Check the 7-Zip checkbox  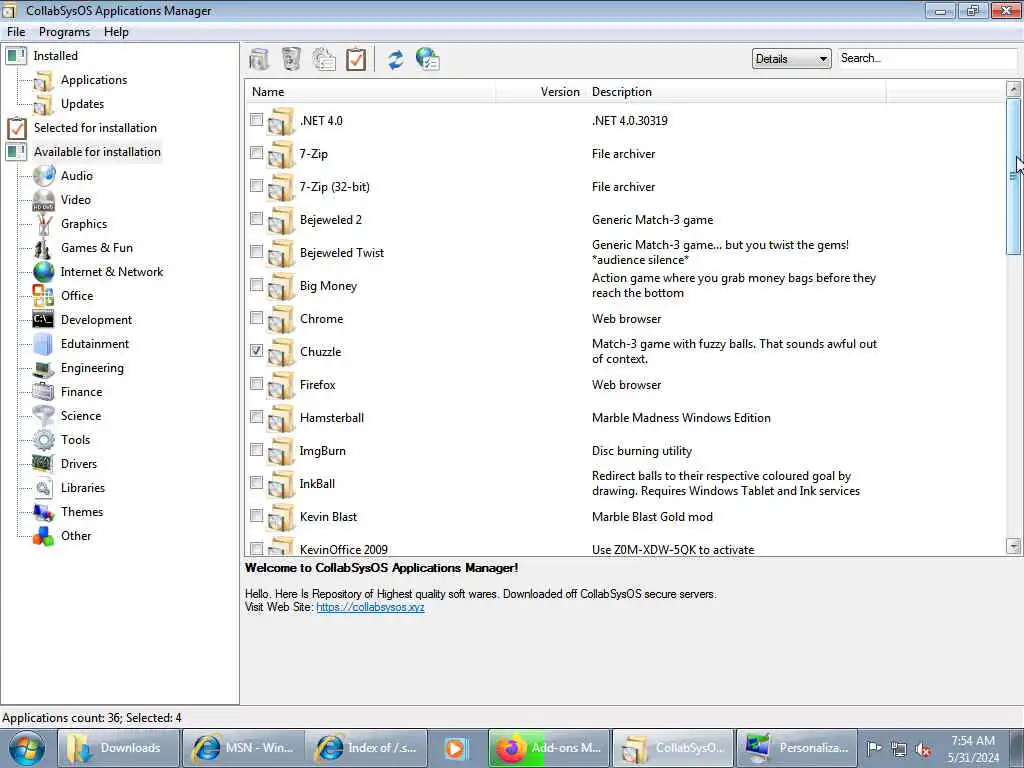(257, 153)
